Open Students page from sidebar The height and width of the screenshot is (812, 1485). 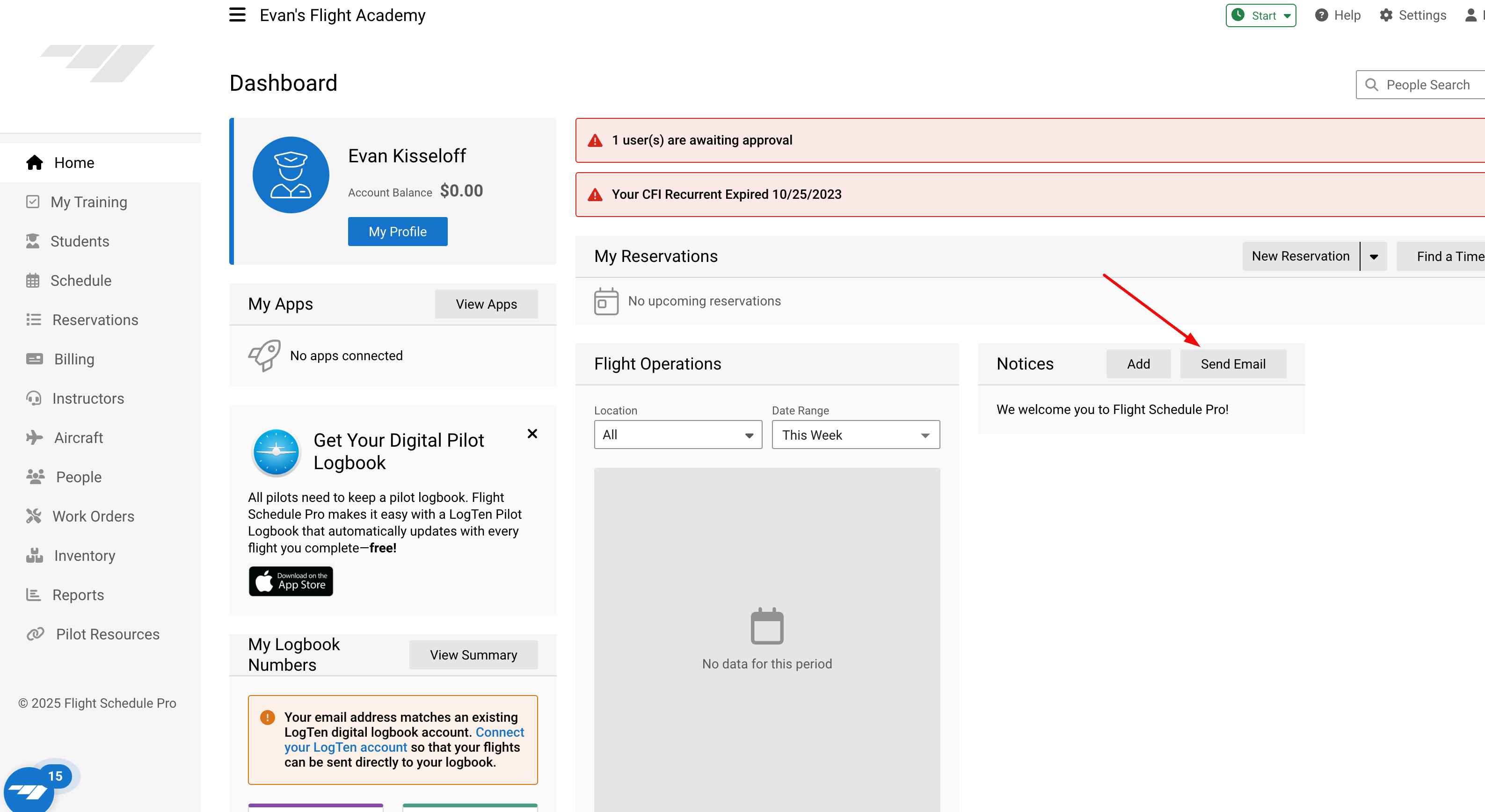(x=100, y=241)
